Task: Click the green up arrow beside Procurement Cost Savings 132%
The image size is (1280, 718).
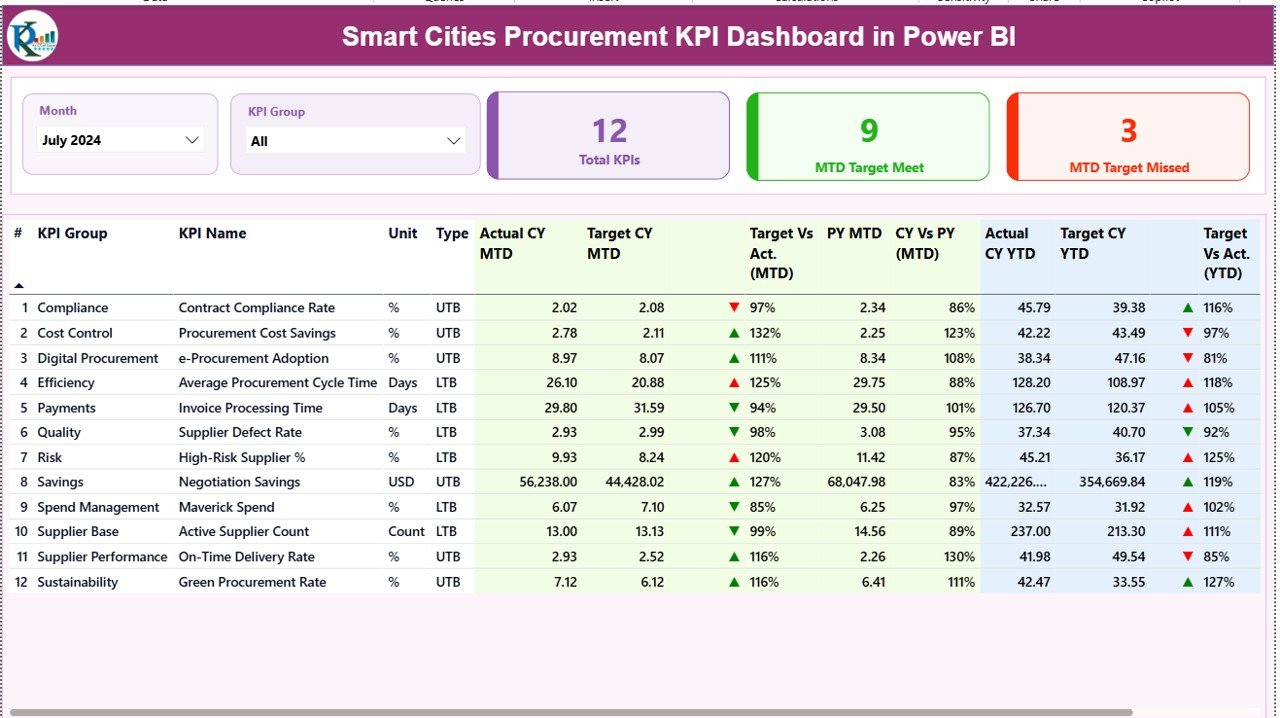Action: 735,332
